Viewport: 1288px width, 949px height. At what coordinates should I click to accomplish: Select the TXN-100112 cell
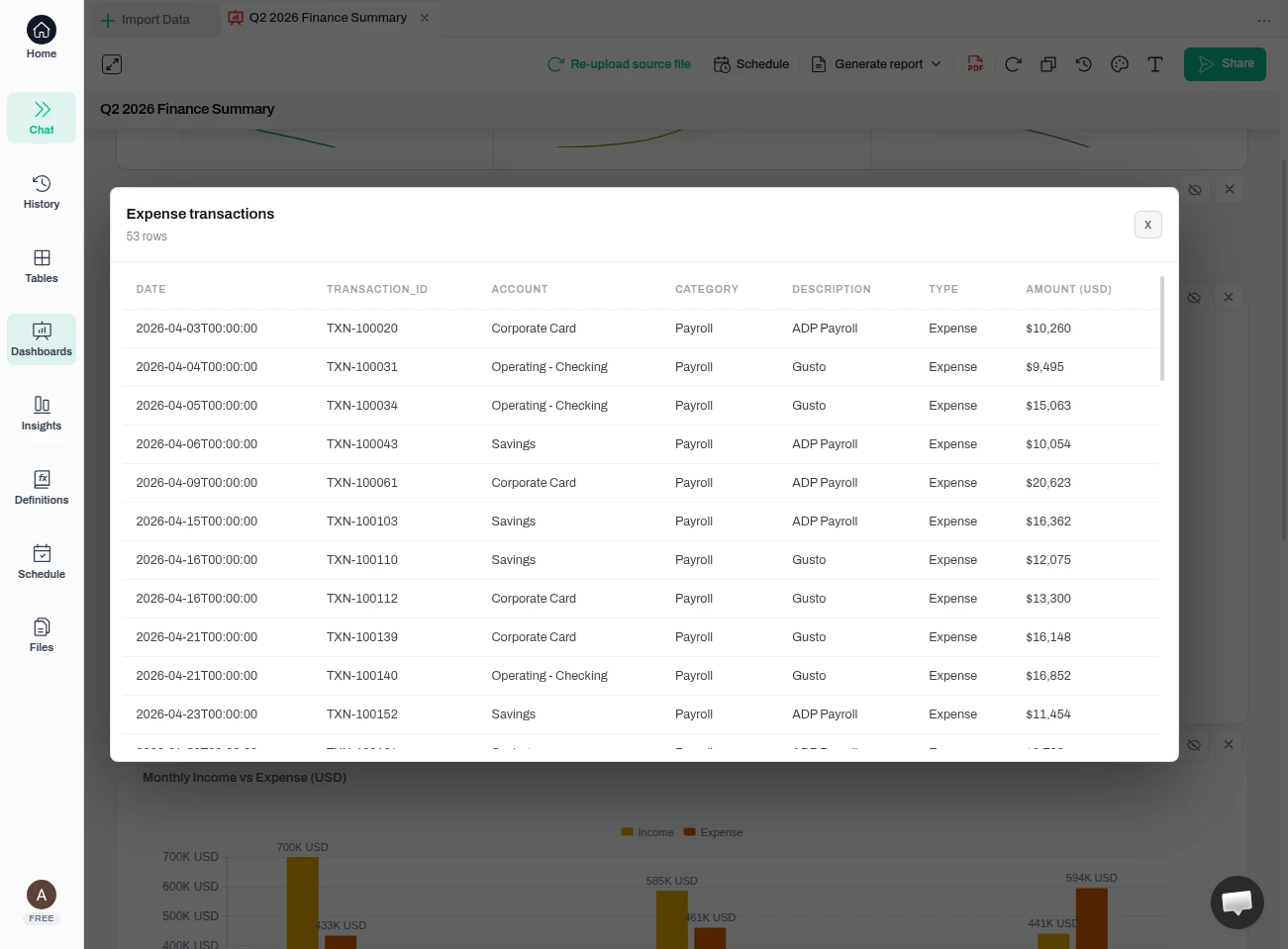362,599
